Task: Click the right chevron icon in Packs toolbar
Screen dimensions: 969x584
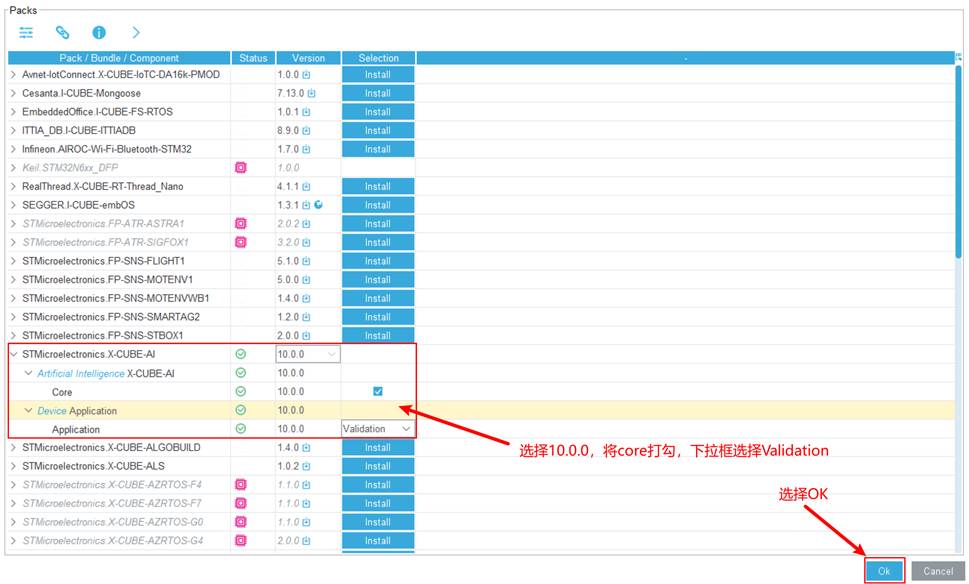Action: [136, 33]
